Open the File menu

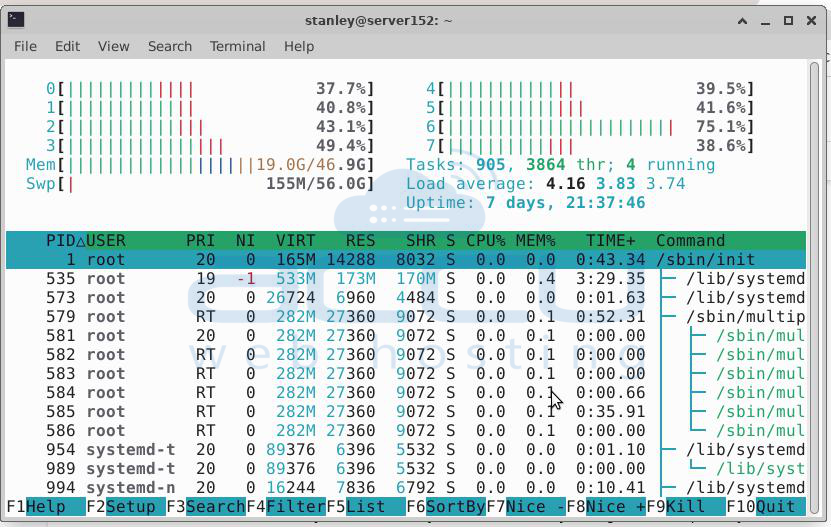25,47
